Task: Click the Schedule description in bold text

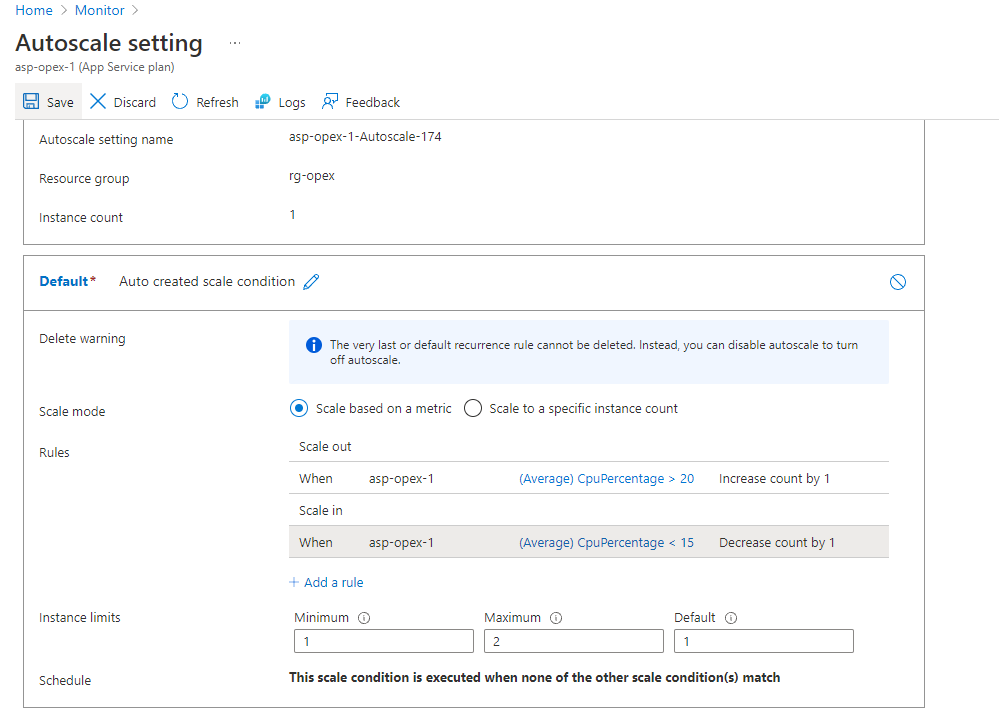Action: pyautogui.click(x=535, y=677)
